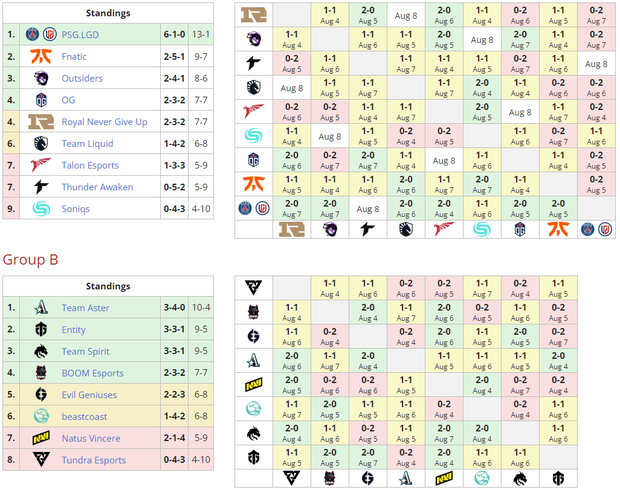Image resolution: width=620 pixels, height=490 pixels.
Task: Click Team Aster's 3-4-0 record
Action: coord(174,308)
